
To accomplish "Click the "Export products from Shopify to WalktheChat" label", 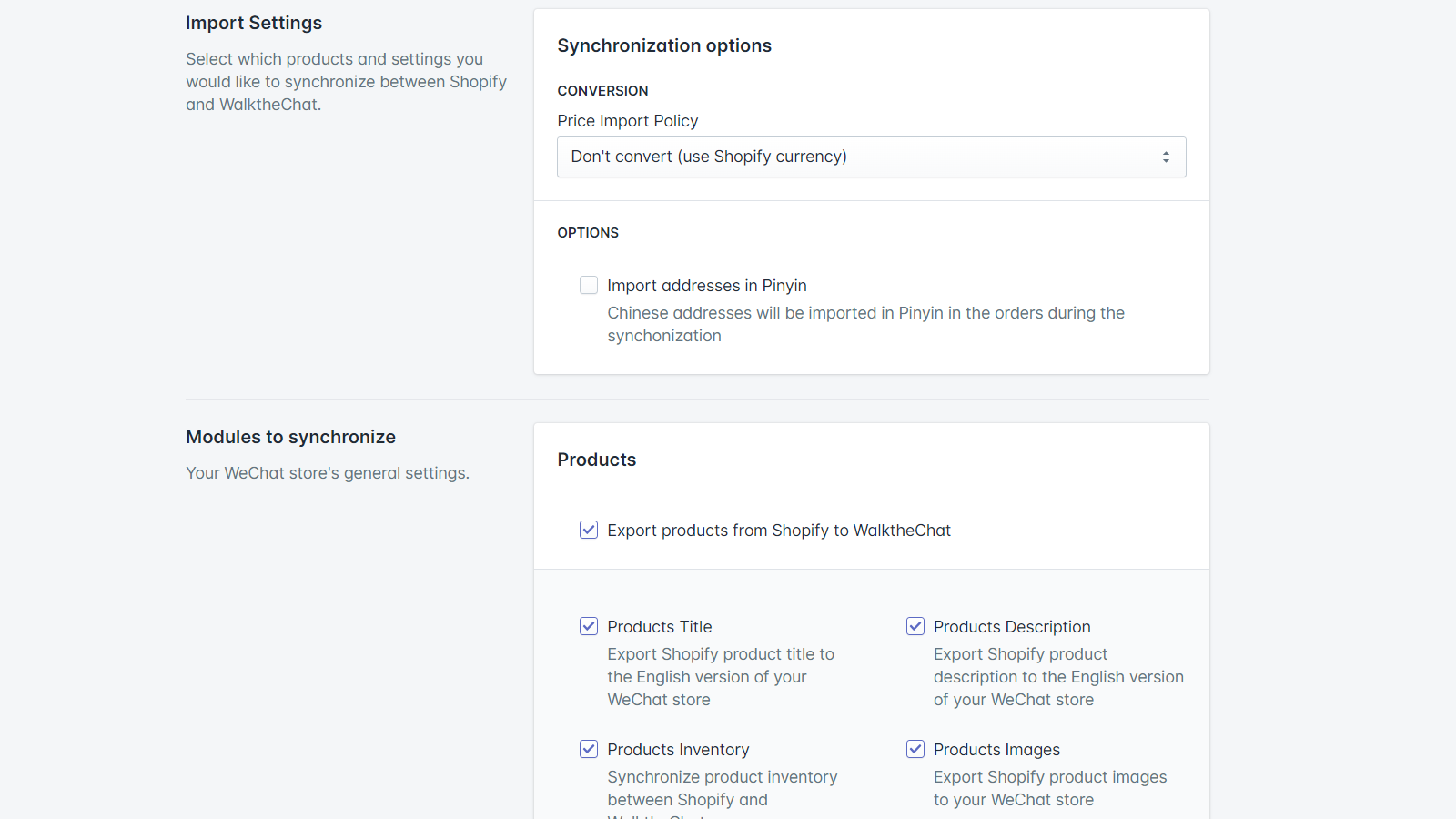I will [x=778, y=531].
